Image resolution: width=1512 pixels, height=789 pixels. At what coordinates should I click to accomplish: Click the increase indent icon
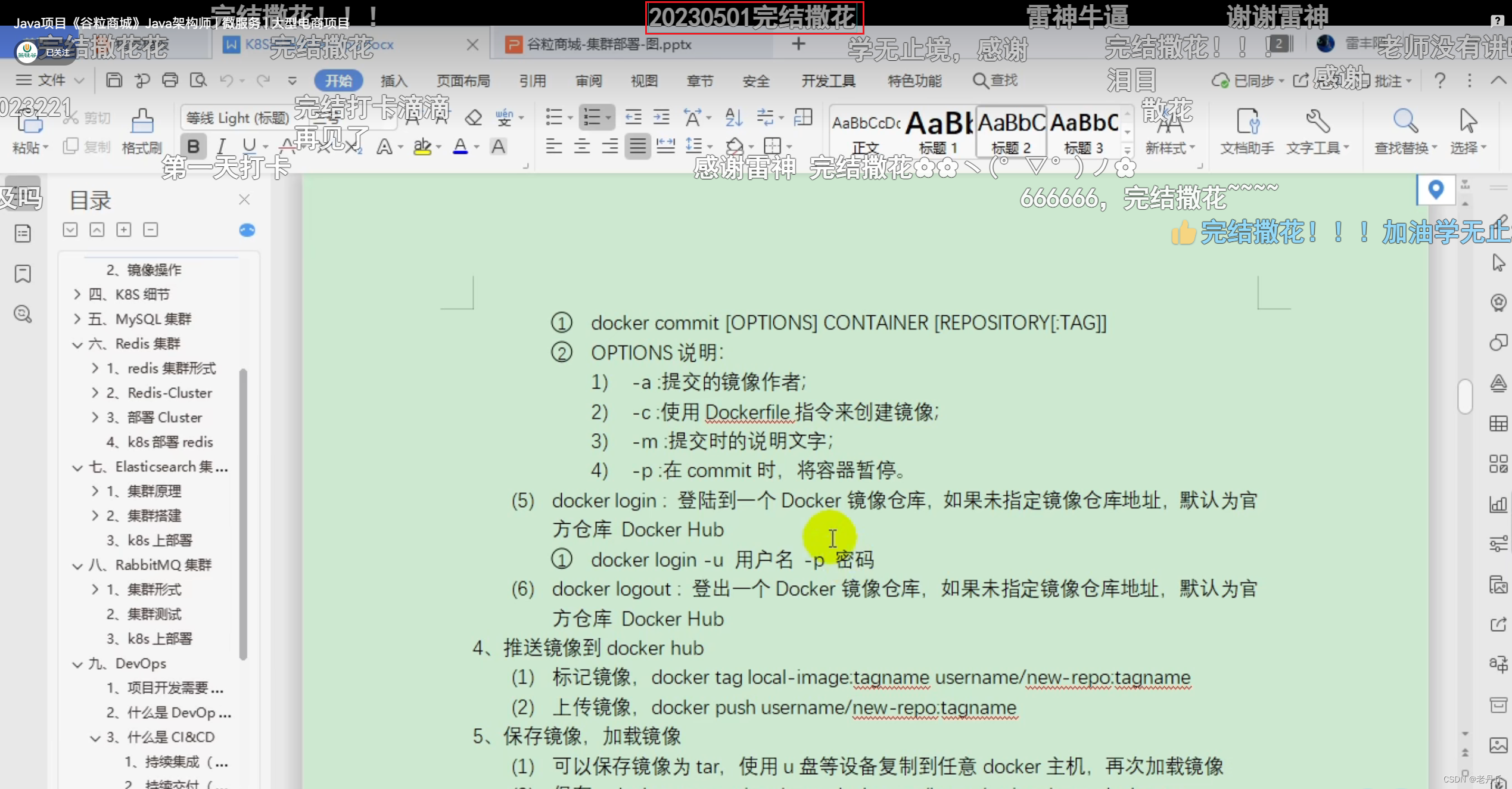pos(661,117)
